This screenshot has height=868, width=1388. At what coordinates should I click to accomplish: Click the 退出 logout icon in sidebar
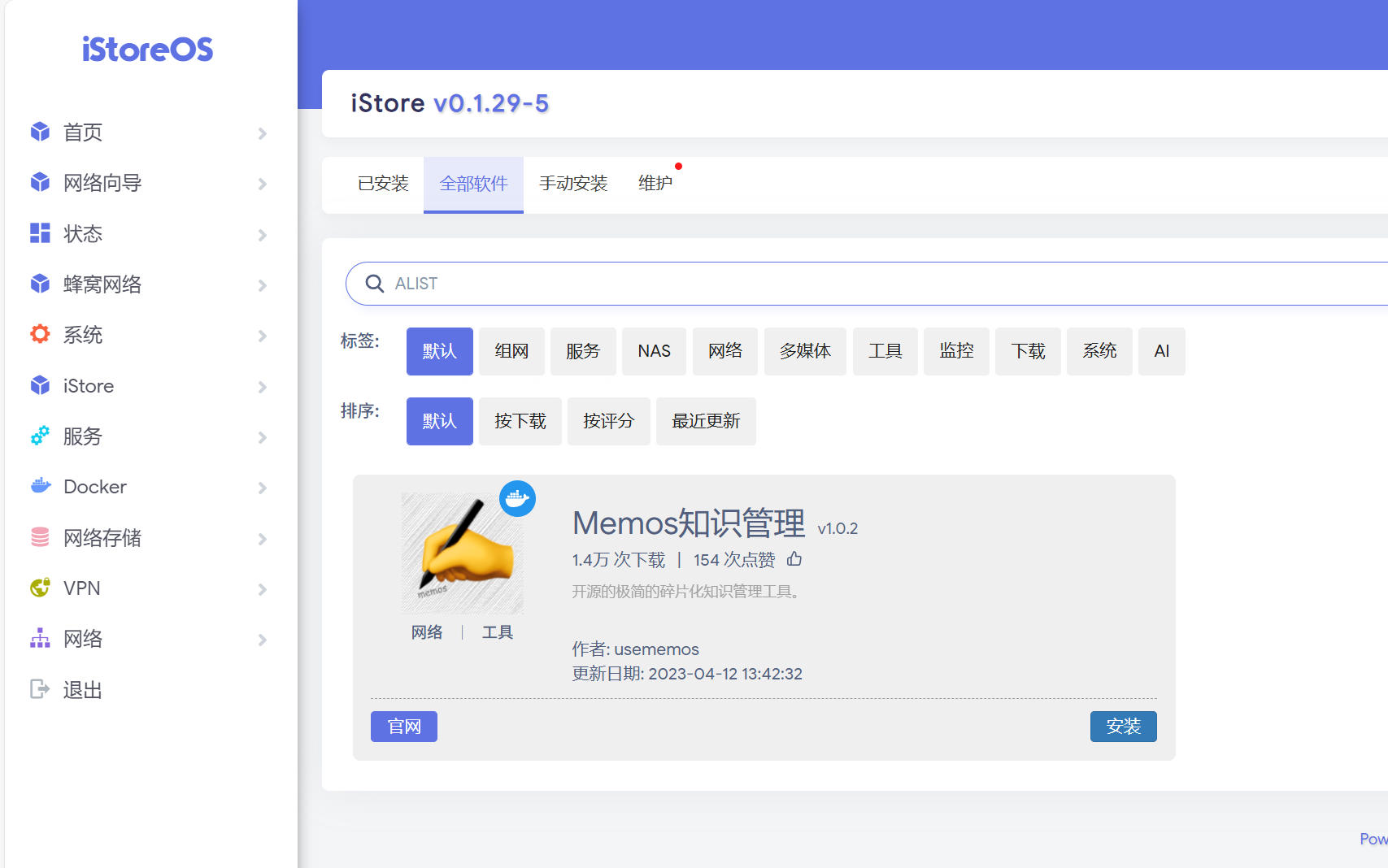pos(40,689)
